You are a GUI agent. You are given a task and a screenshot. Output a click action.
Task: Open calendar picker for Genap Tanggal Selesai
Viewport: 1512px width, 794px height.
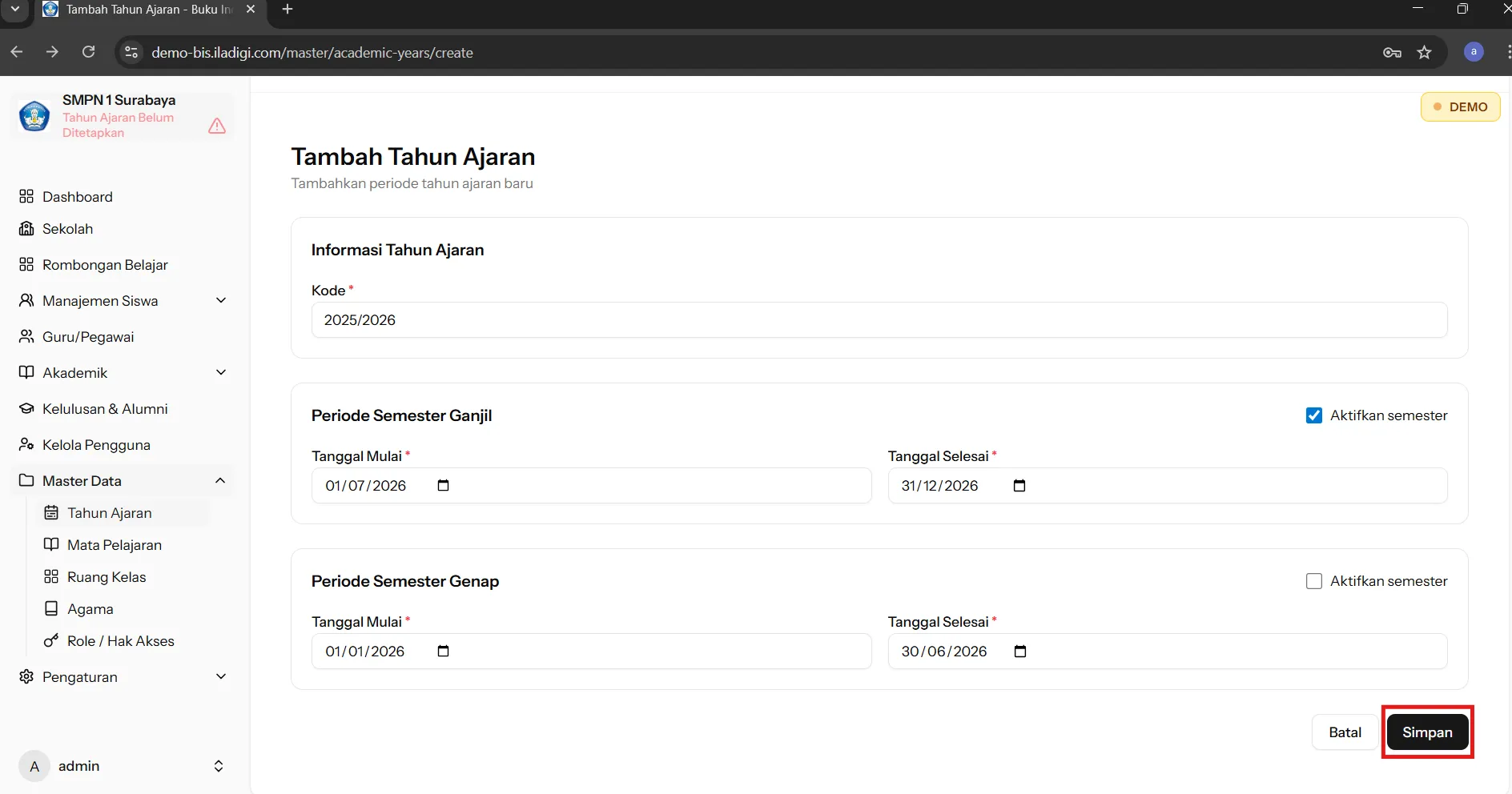pos(1019,651)
